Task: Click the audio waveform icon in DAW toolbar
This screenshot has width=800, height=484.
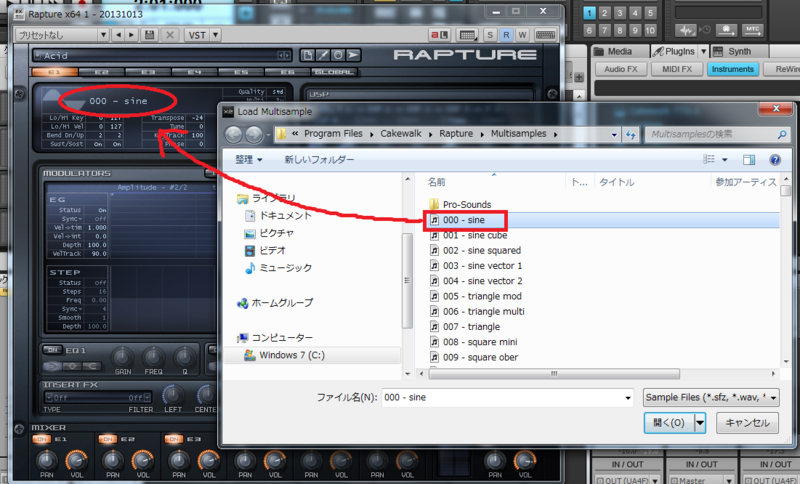Action: [686, 30]
